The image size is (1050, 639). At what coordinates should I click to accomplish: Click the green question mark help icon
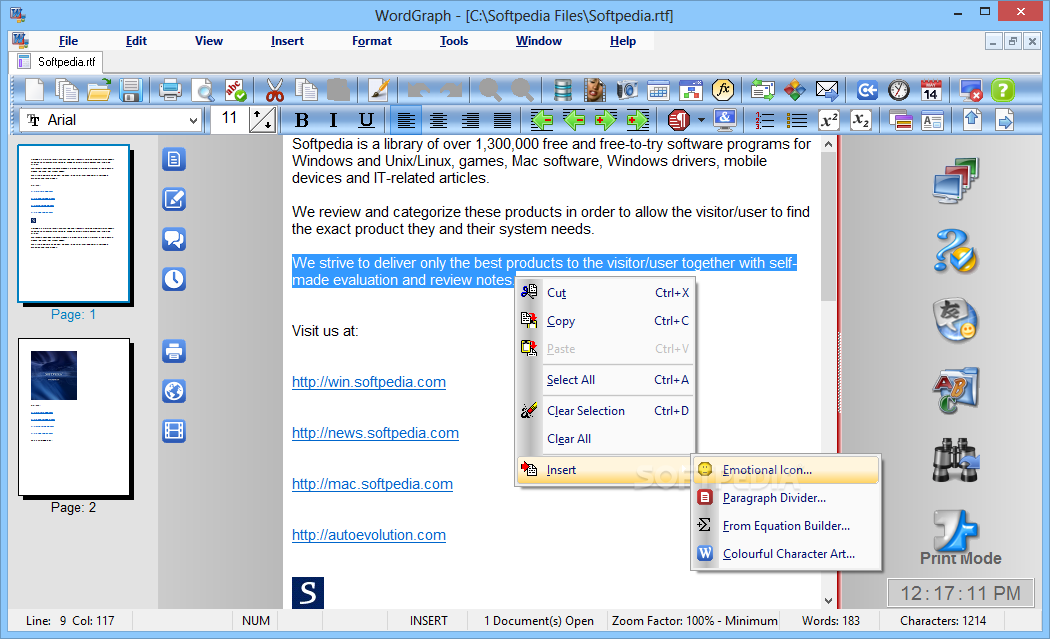(1002, 90)
